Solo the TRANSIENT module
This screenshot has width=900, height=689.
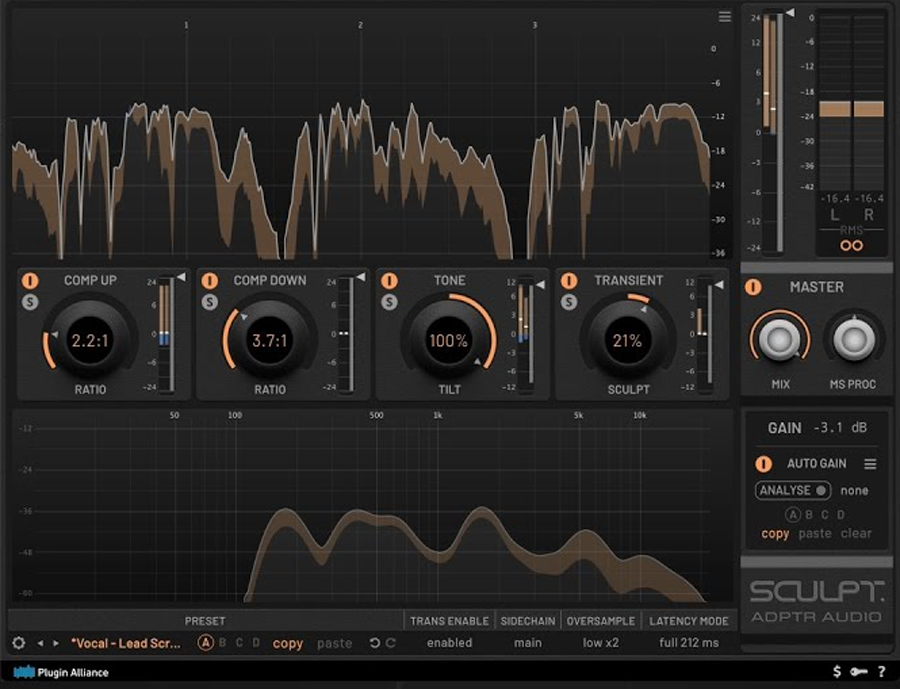[569, 301]
